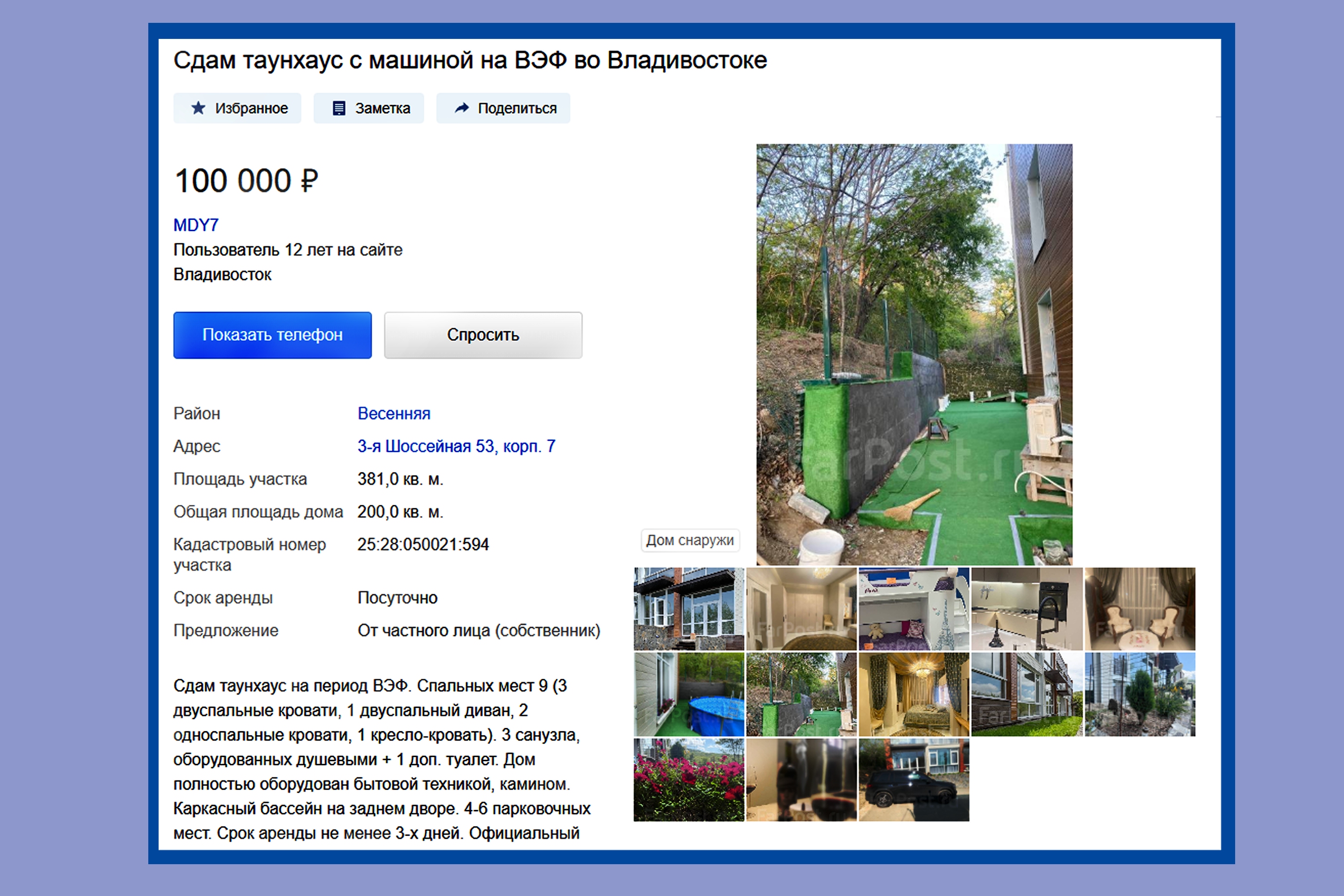
Task: Click the Кадастровый номер участка label
Action: [x=250, y=554]
